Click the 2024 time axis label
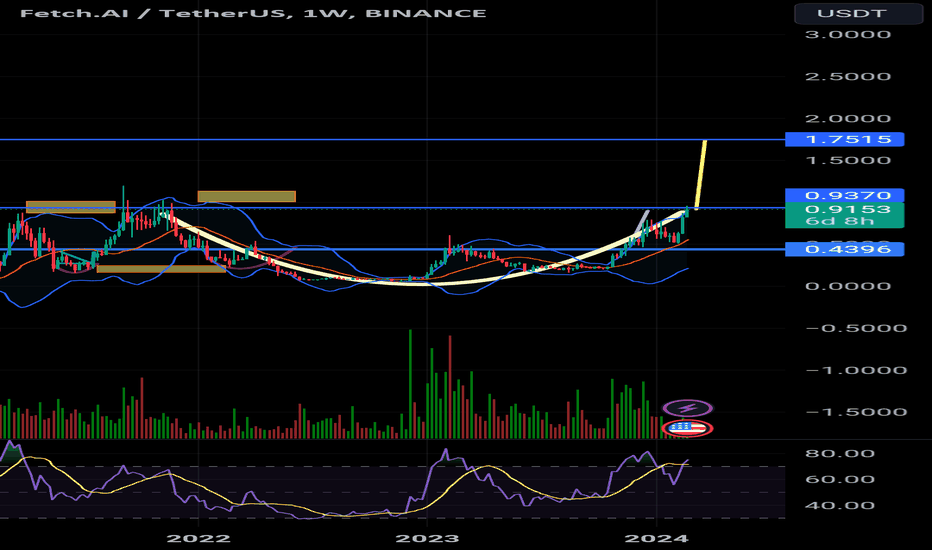Image resolution: width=932 pixels, height=550 pixels. pyautogui.click(x=656, y=538)
